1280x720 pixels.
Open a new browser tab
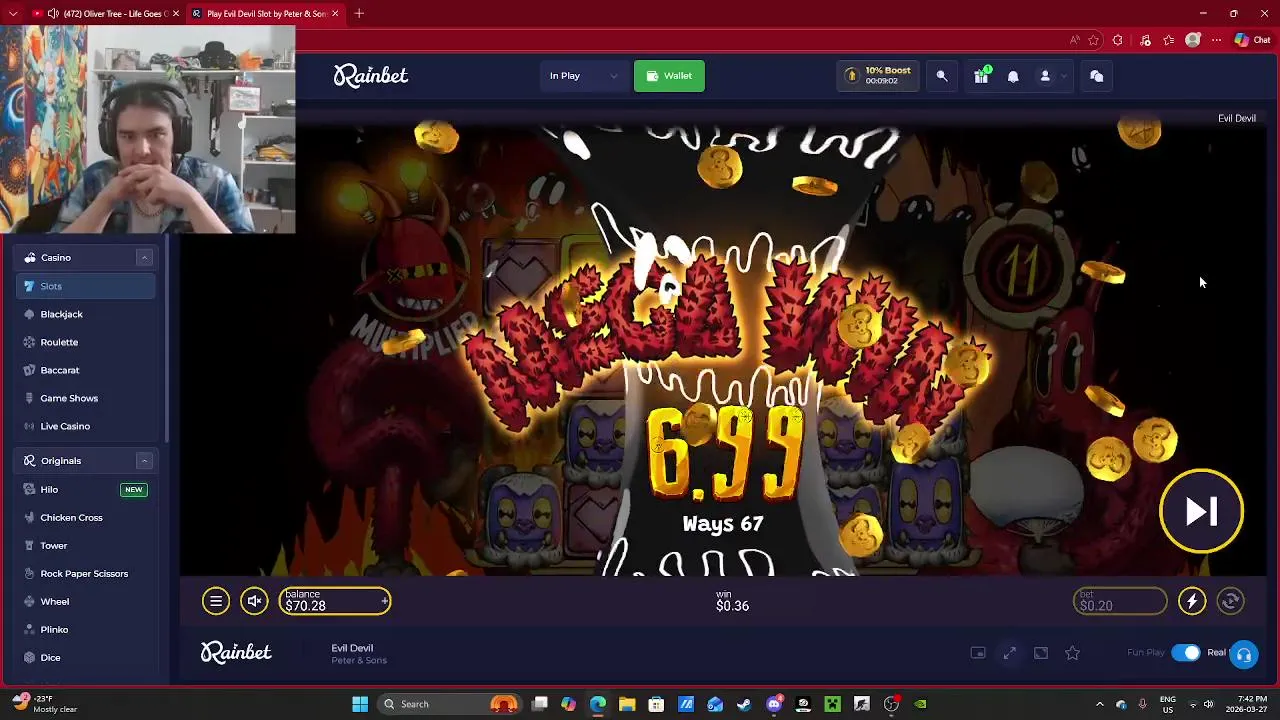(359, 13)
